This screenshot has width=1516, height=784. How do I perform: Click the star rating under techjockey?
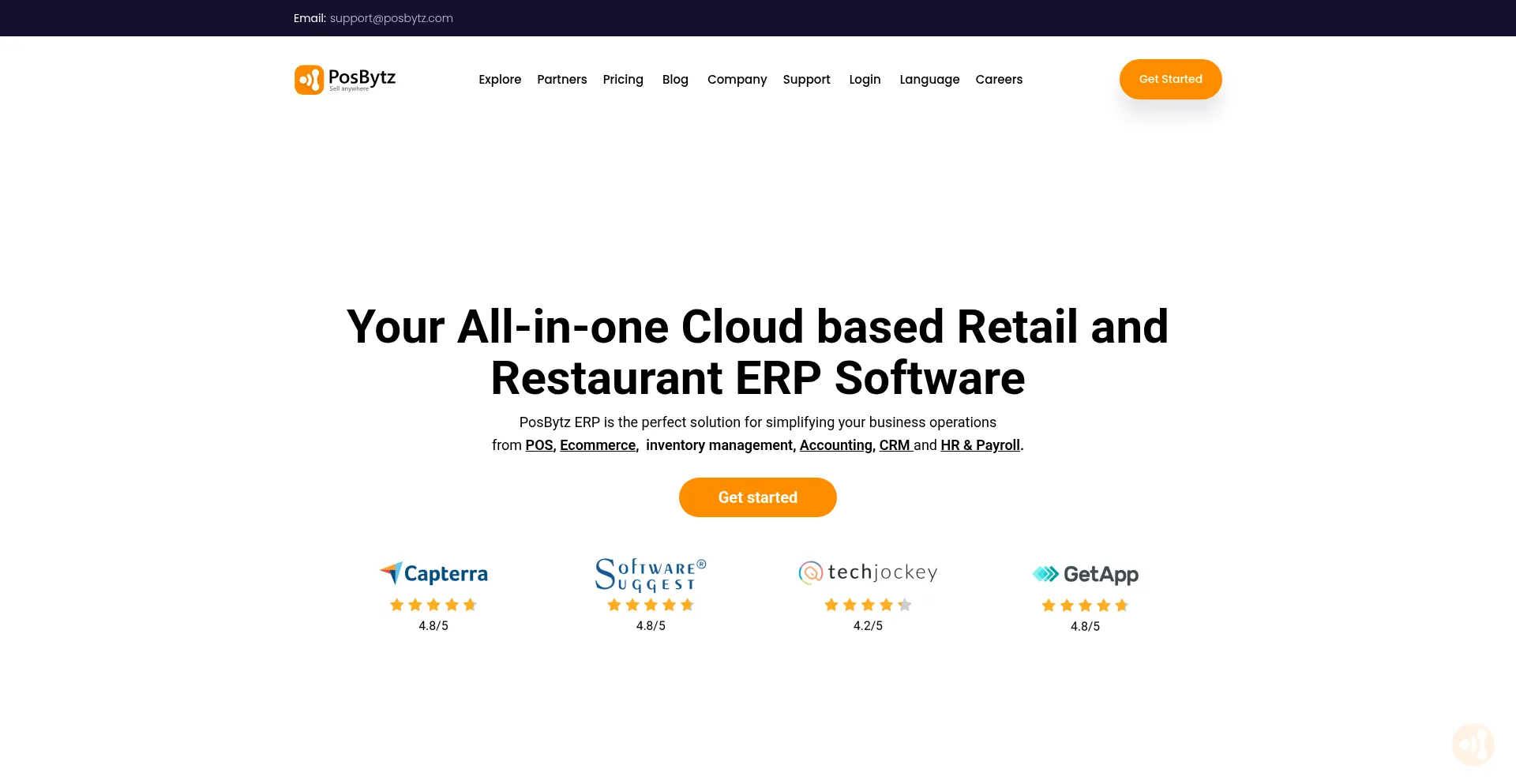[x=868, y=605]
